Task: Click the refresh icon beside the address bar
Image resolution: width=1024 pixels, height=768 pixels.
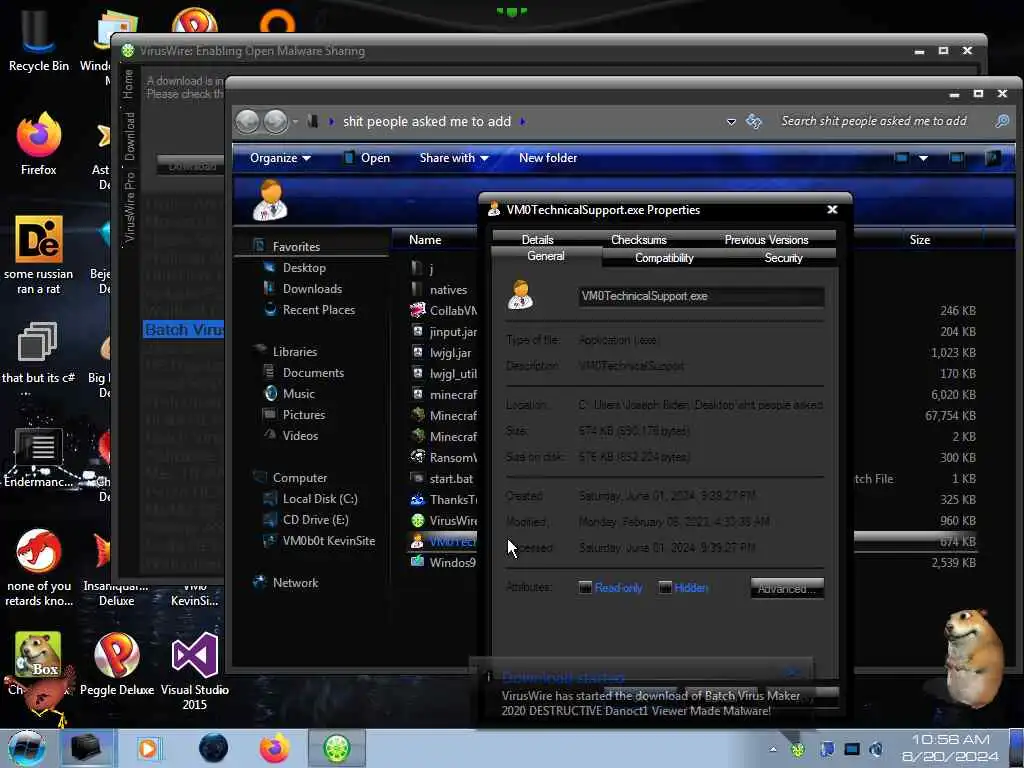Action: pyautogui.click(x=754, y=121)
